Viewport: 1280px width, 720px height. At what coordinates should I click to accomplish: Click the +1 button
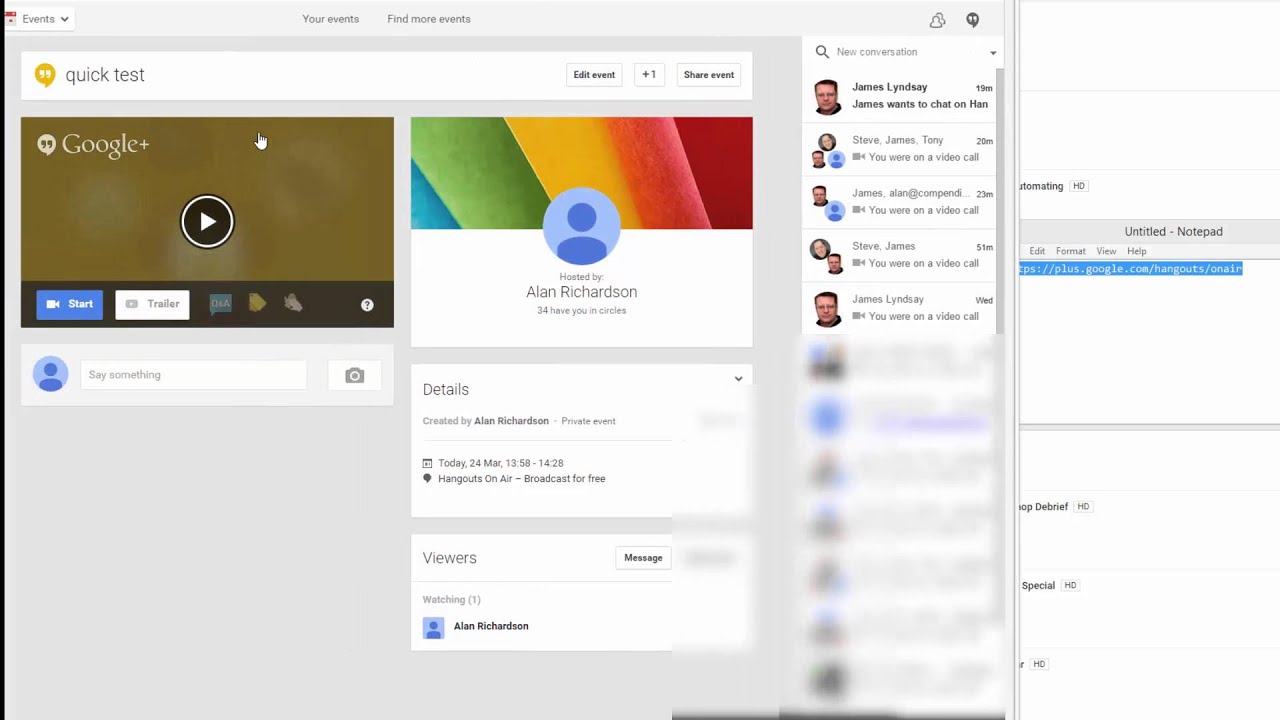[x=649, y=75]
